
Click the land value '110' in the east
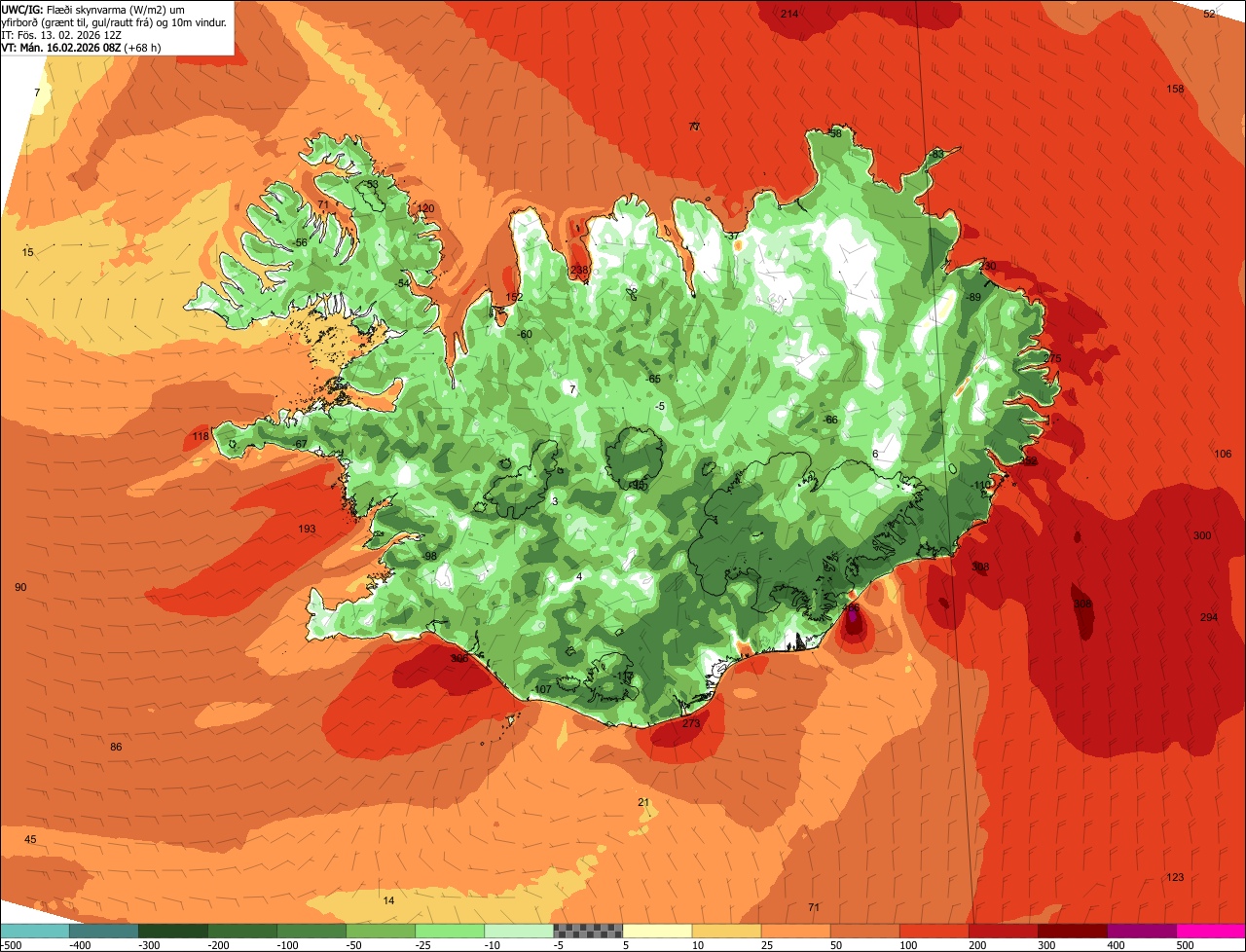(x=981, y=485)
